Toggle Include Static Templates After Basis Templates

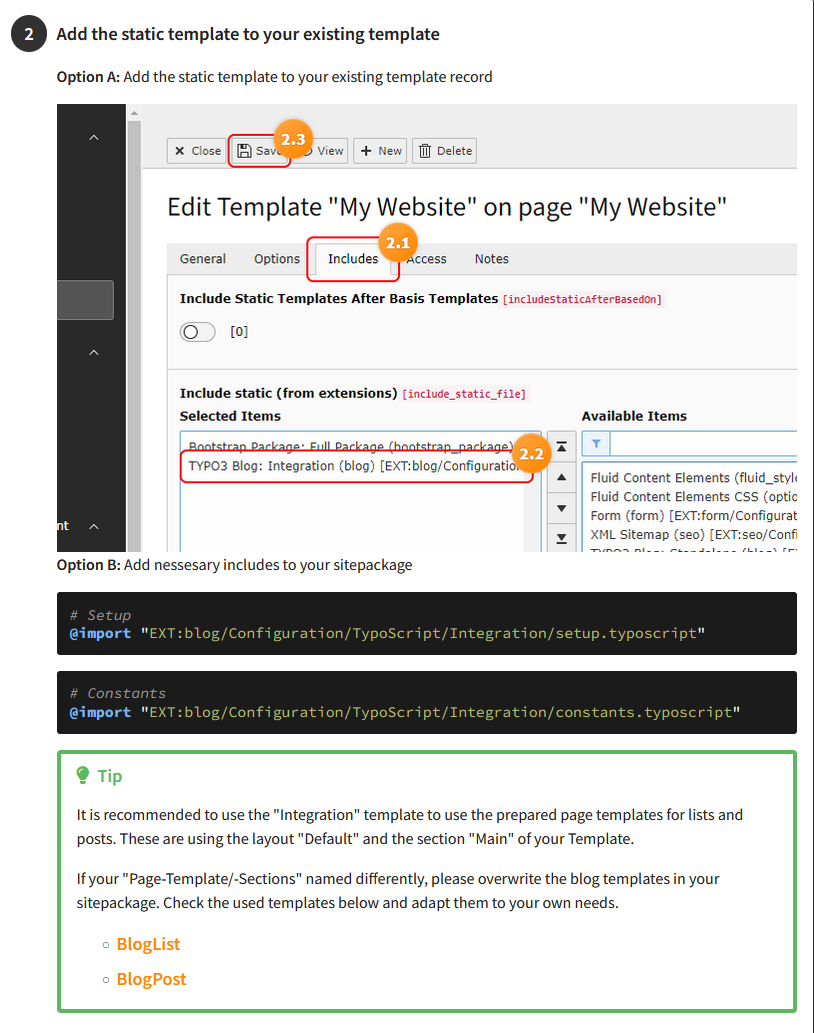198,332
